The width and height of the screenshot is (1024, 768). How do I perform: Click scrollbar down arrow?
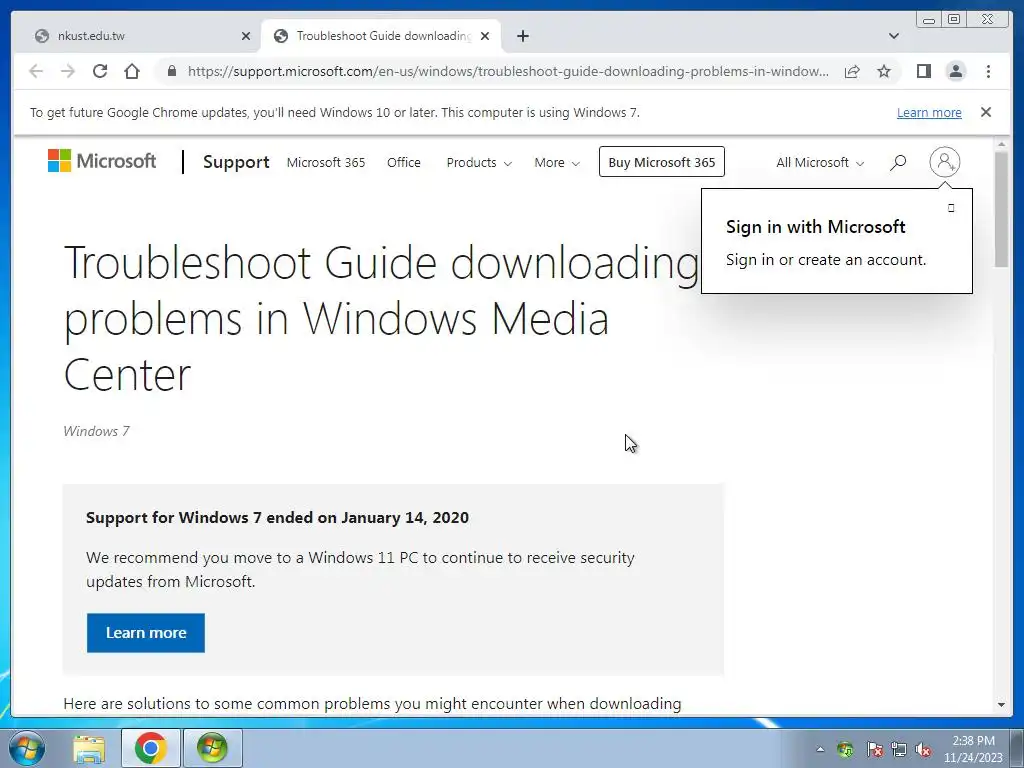pyautogui.click(x=1001, y=705)
